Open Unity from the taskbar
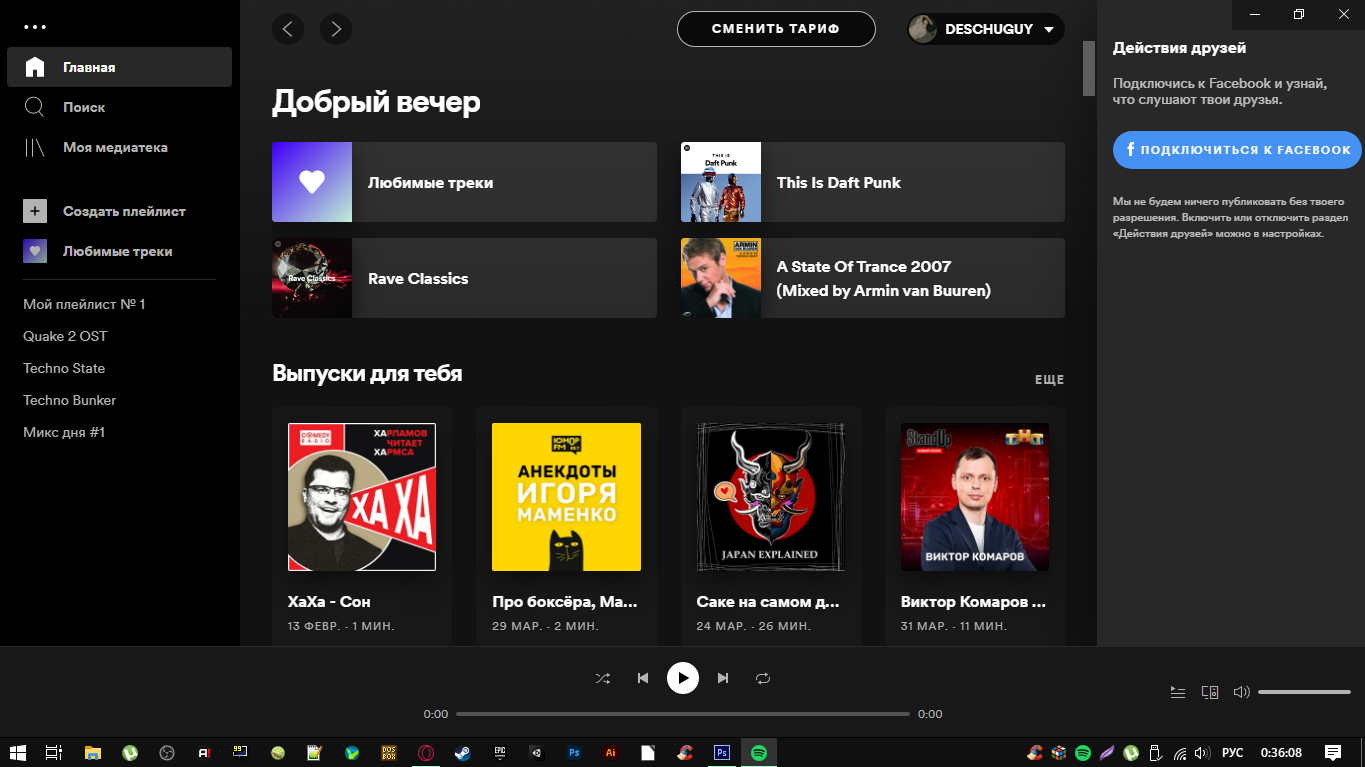Screen dimensions: 1365x767 (x=537, y=753)
